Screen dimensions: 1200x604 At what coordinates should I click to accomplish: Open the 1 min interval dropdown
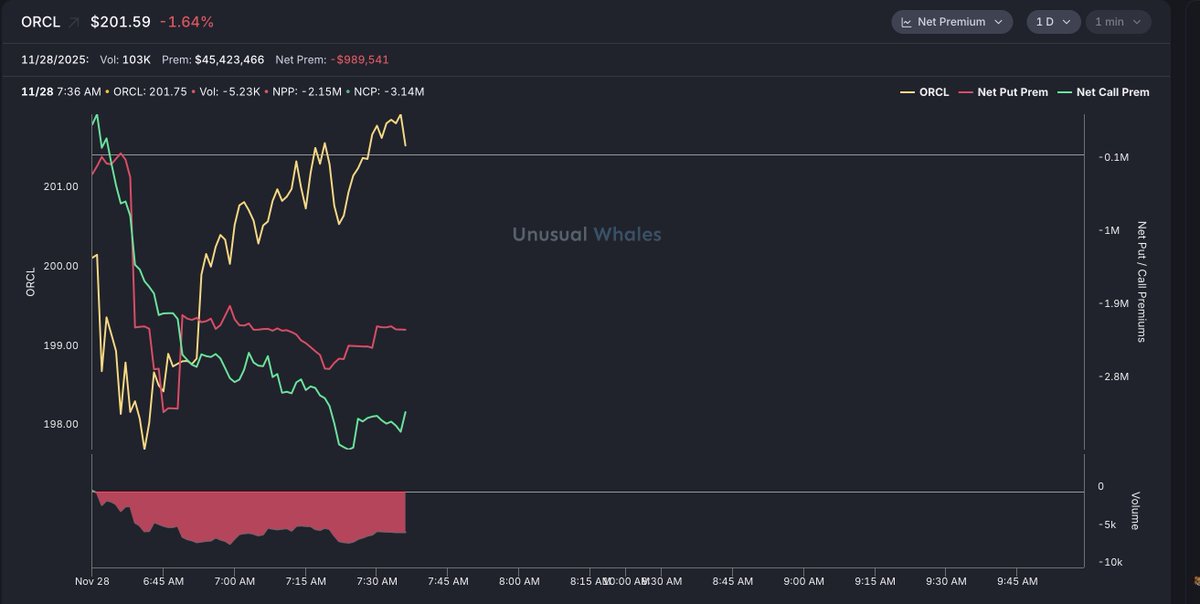click(1118, 22)
